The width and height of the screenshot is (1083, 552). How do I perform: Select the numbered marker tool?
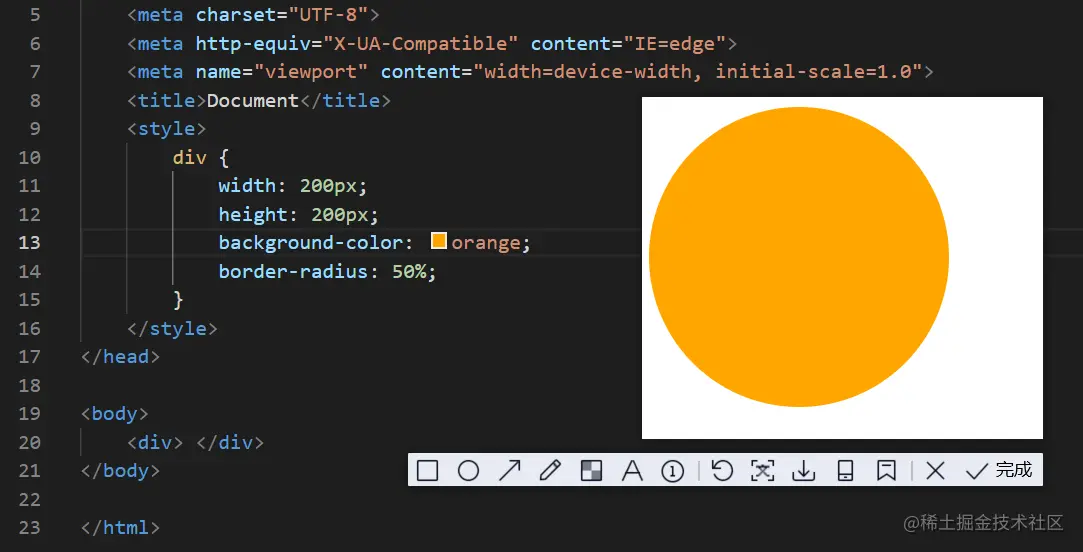pos(673,470)
